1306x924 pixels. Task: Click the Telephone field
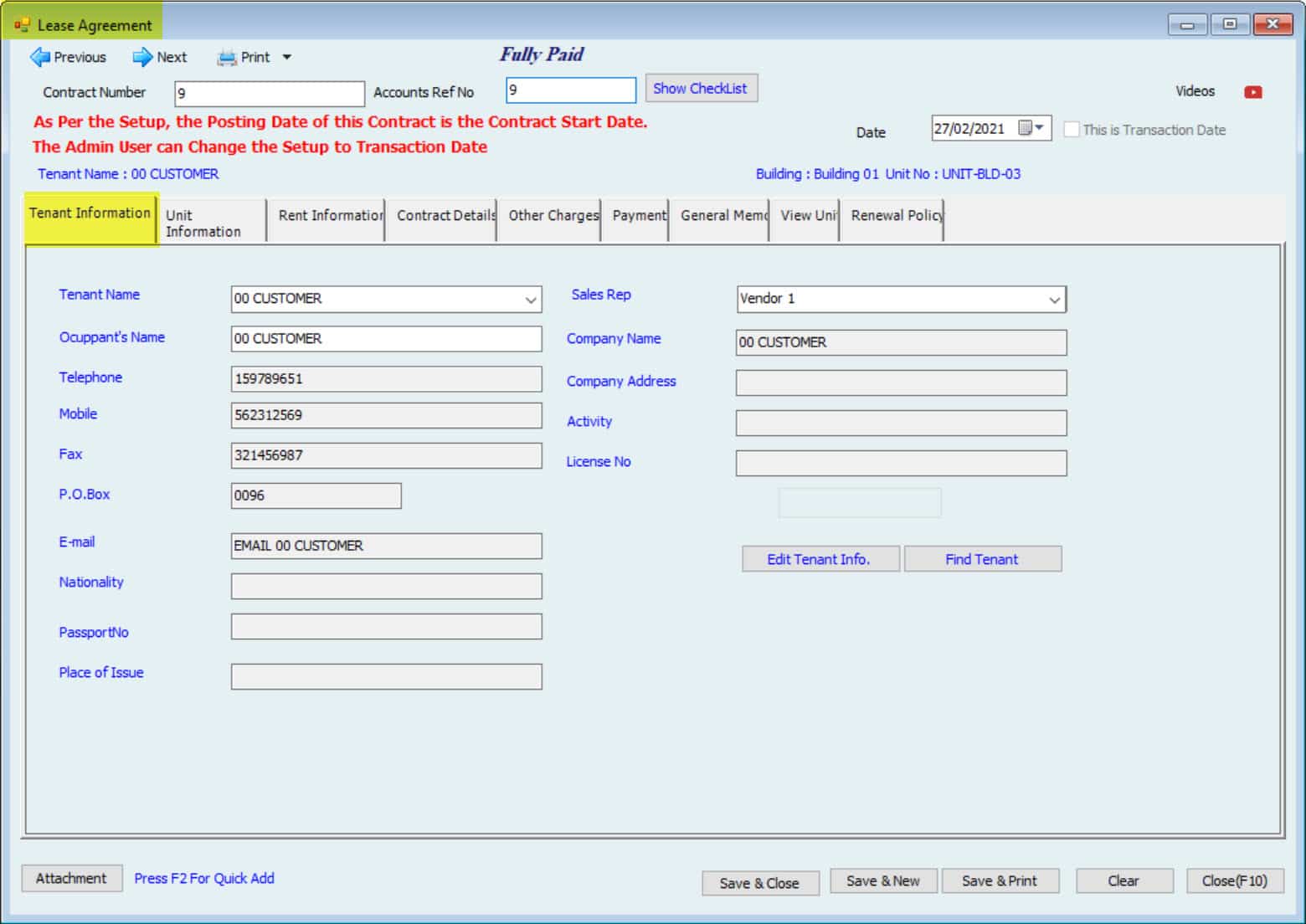pos(387,378)
